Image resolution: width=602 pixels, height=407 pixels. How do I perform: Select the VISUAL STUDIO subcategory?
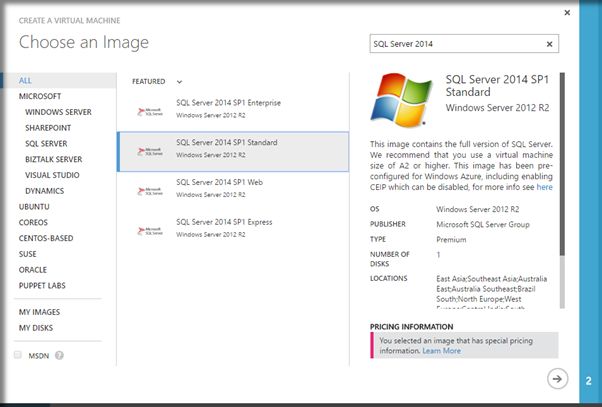coord(52,174)
